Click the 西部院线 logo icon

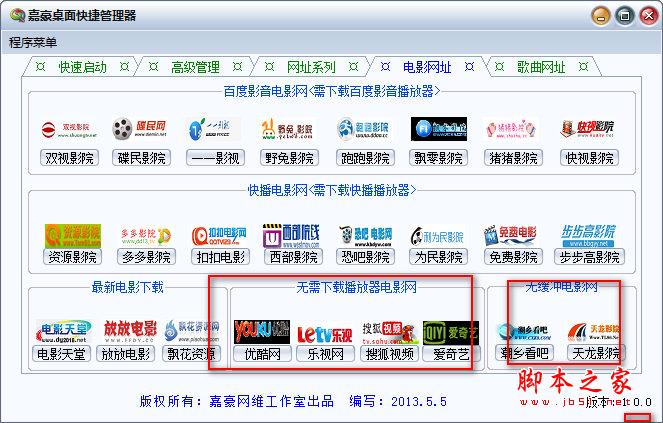tap(291, 236)
